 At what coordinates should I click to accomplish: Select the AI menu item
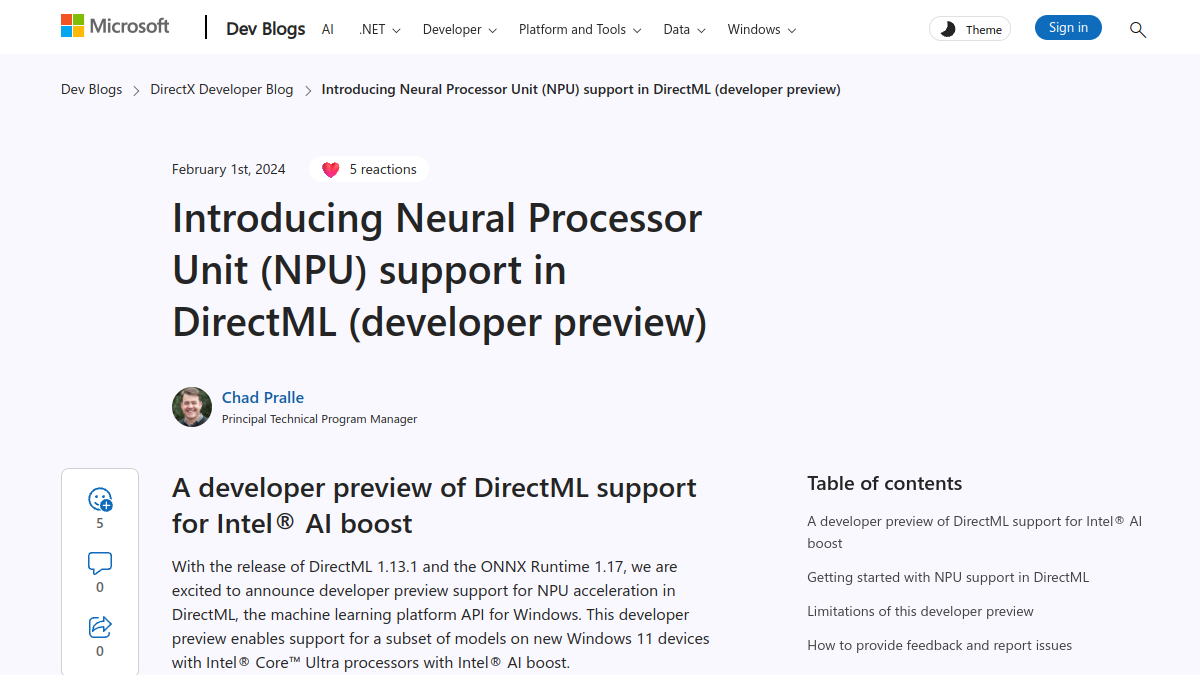point(328,30)
